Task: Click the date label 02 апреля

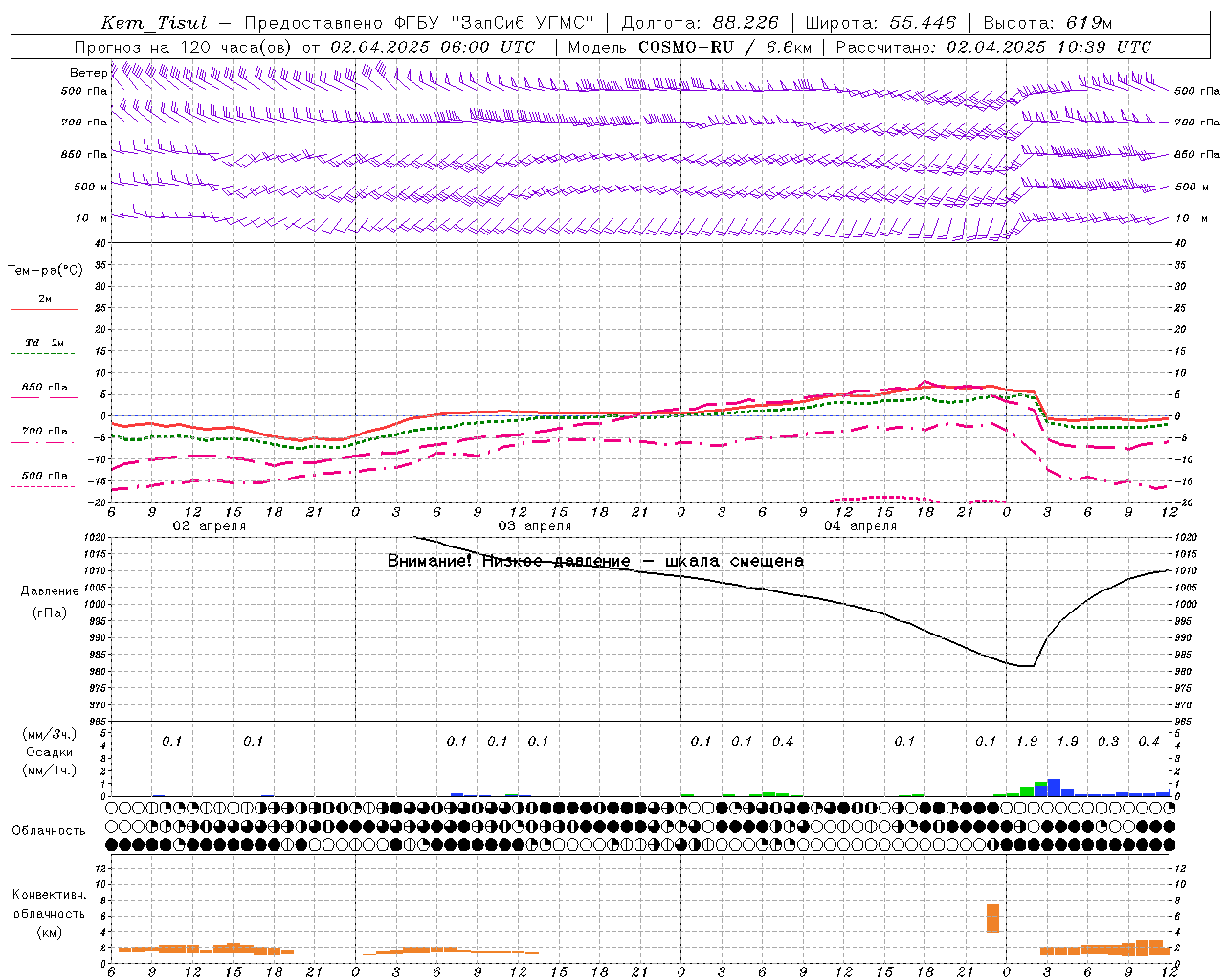Action: click(209, 526)
